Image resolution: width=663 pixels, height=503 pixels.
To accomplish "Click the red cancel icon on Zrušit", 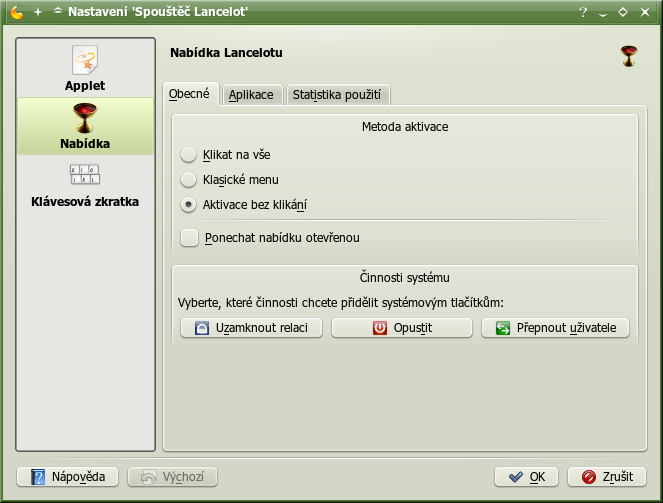I will [589, 477].
